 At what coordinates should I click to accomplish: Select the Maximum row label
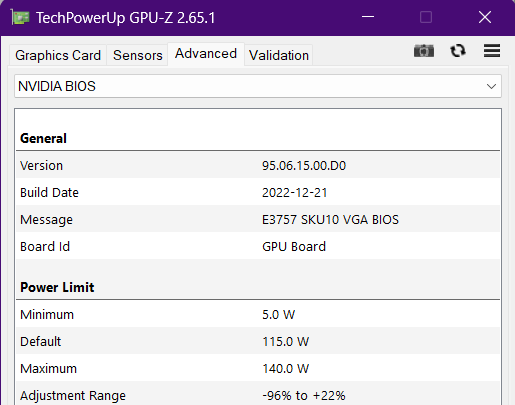[x=48, y=369]
